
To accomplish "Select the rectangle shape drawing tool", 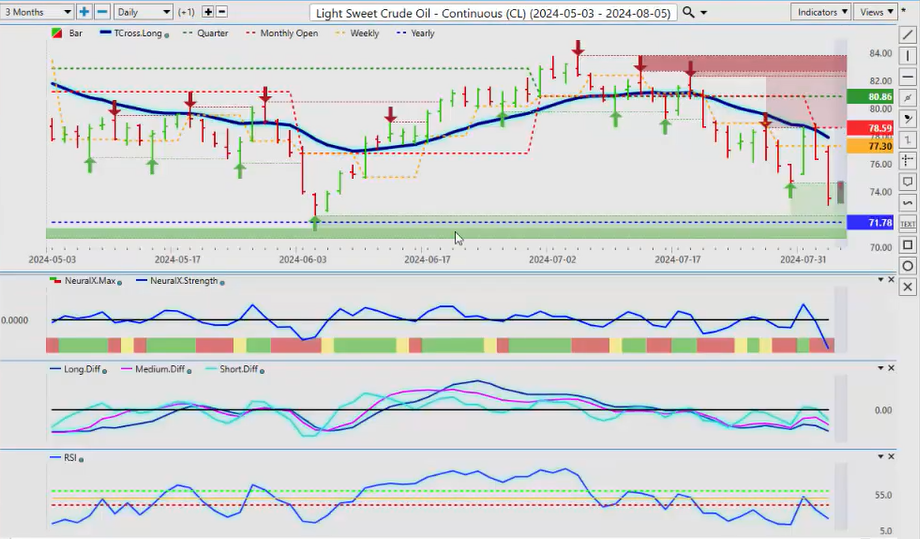I will [x=907, y=245].
